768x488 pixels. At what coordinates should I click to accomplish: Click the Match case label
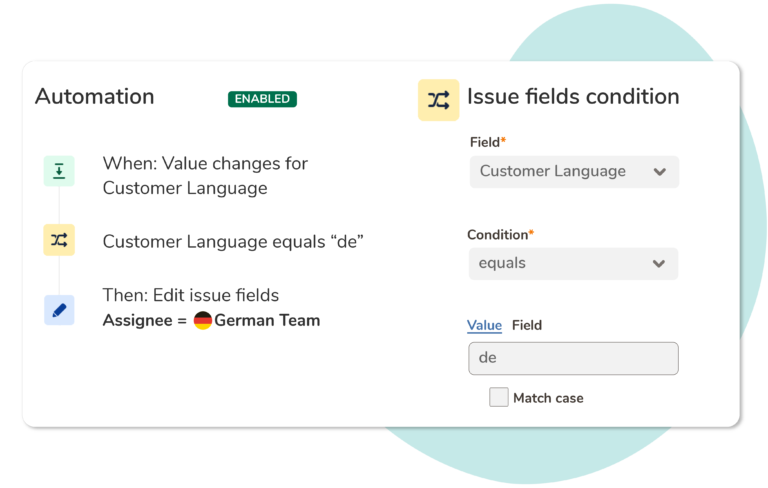548,398
